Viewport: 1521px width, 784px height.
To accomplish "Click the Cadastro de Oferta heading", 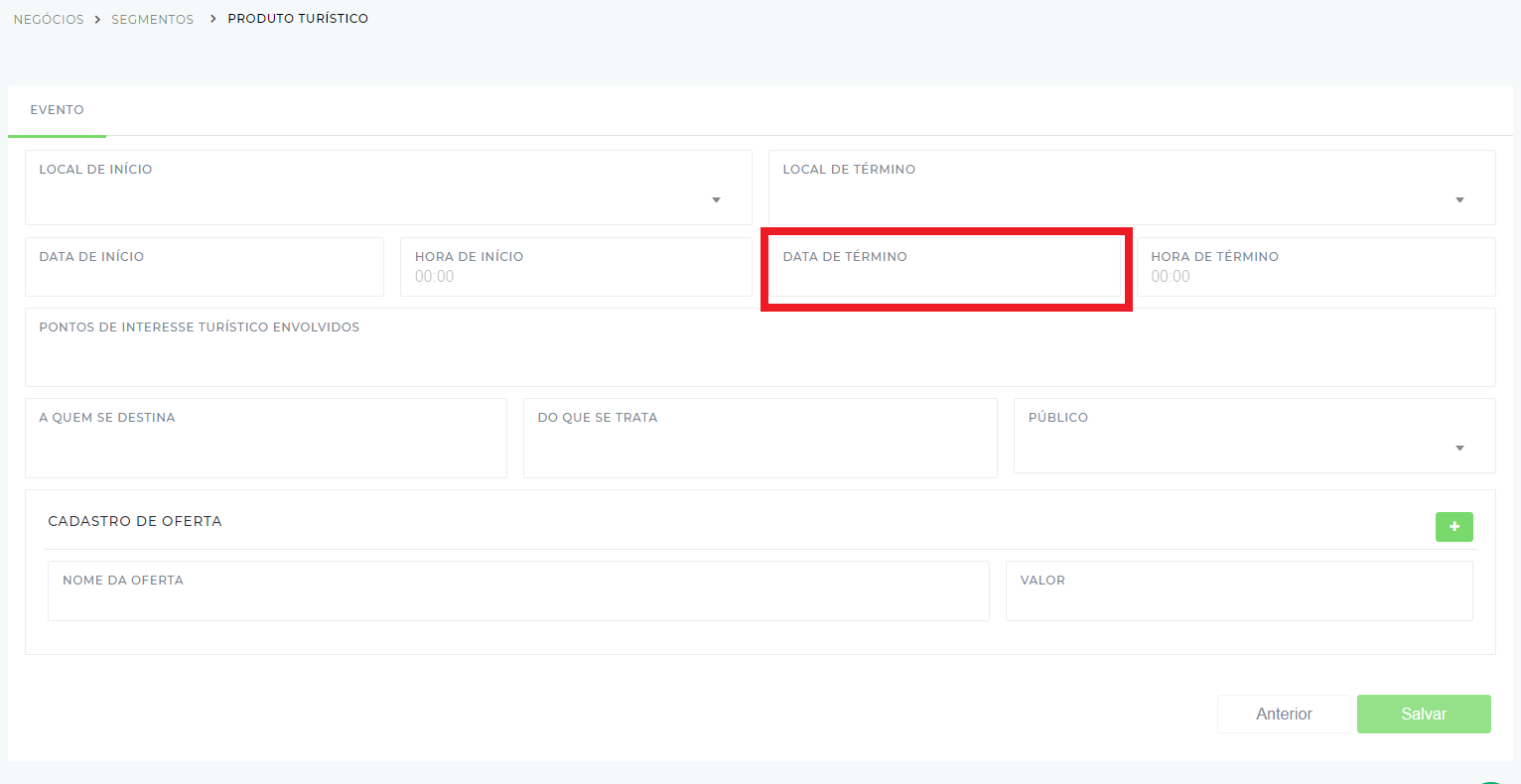I will tap(135, 521).
